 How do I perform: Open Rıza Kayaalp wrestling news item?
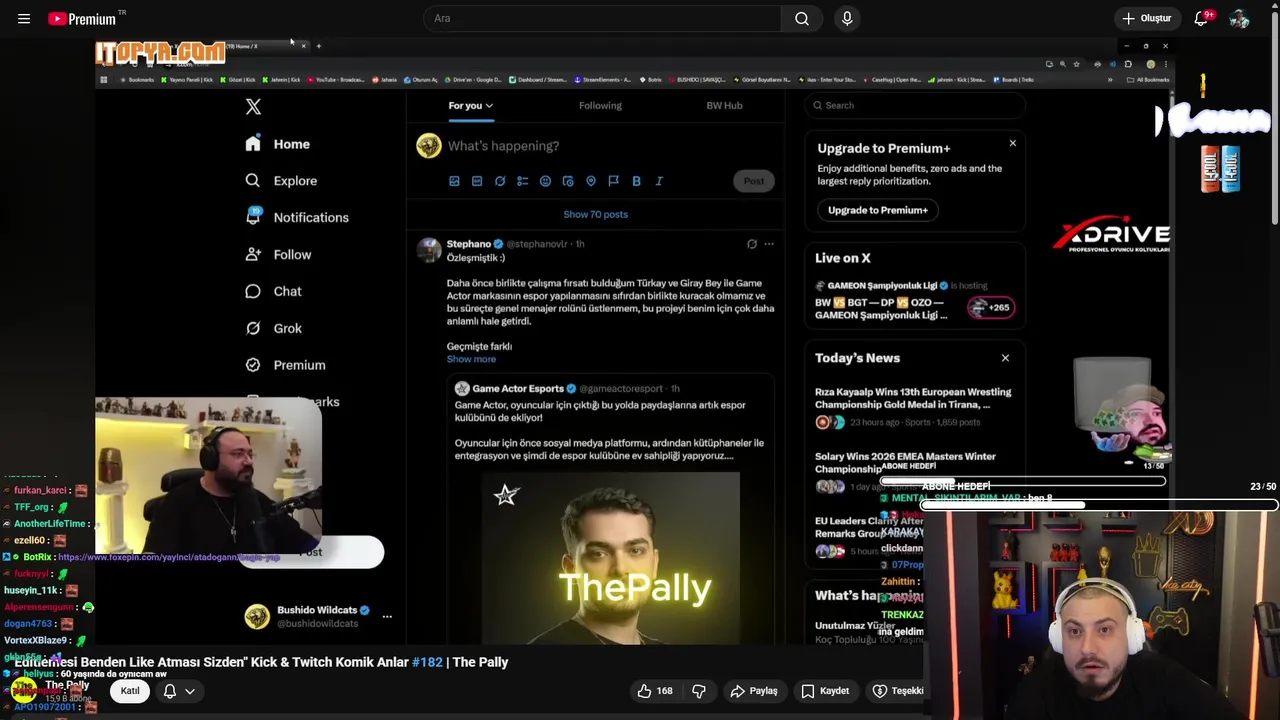pos(915,406)
